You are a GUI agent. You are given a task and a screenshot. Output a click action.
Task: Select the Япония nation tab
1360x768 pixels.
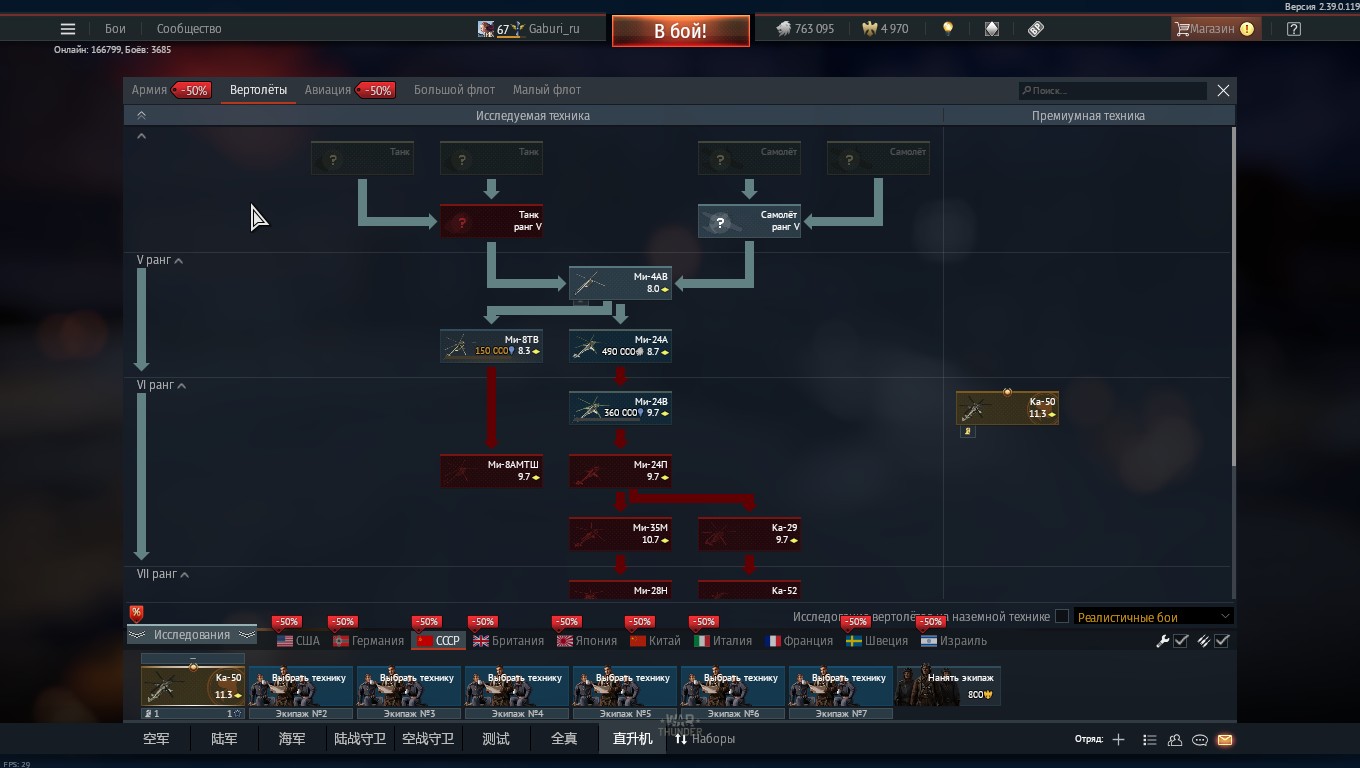[x=588, y=641]
